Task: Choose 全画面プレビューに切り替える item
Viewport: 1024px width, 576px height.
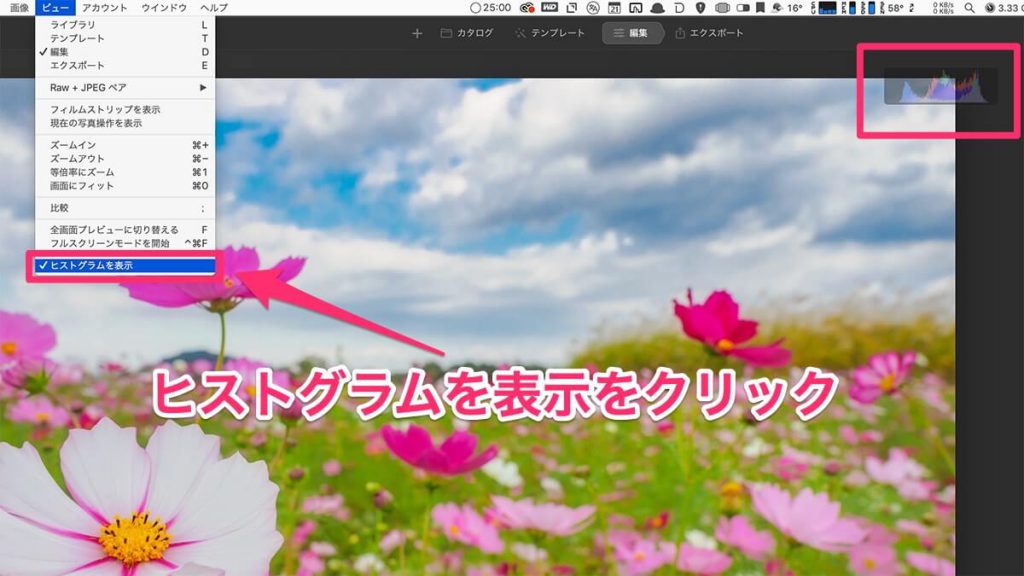Action: click(x=125, y=230)
